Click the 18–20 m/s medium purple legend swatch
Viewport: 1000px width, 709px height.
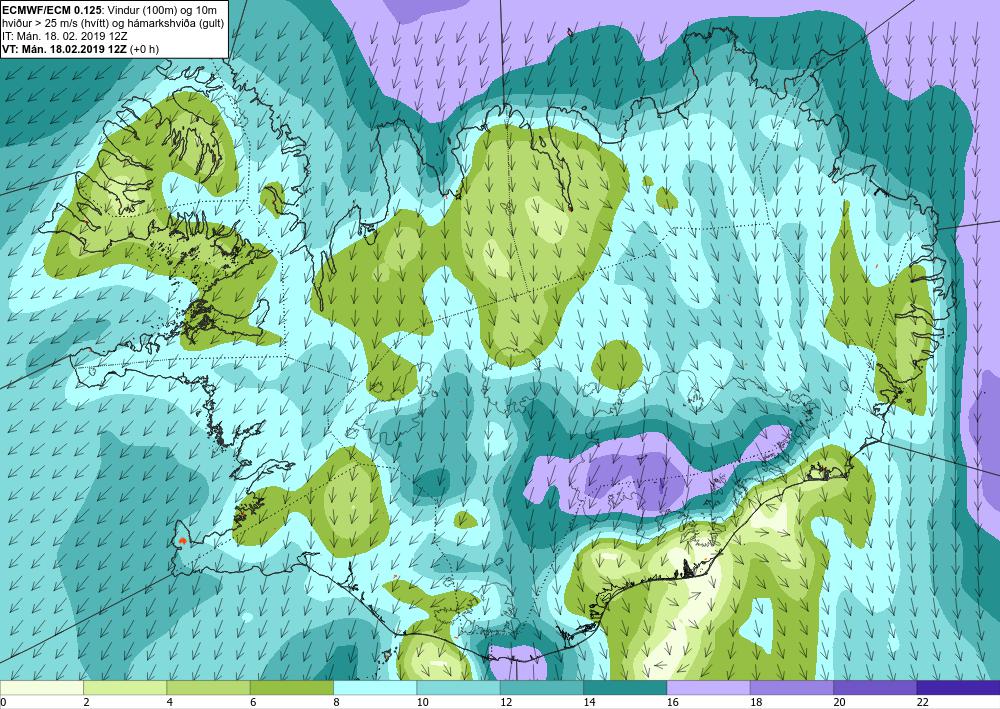tap(791, 687)
